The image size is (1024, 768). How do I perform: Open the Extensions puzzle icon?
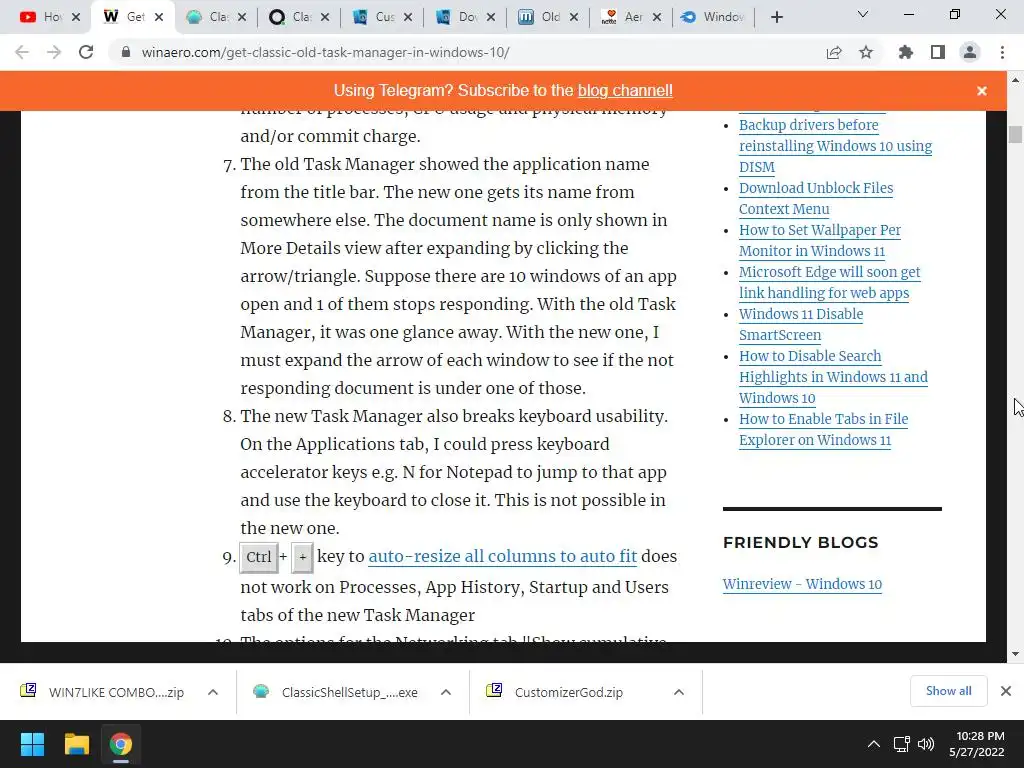point(905,52)
